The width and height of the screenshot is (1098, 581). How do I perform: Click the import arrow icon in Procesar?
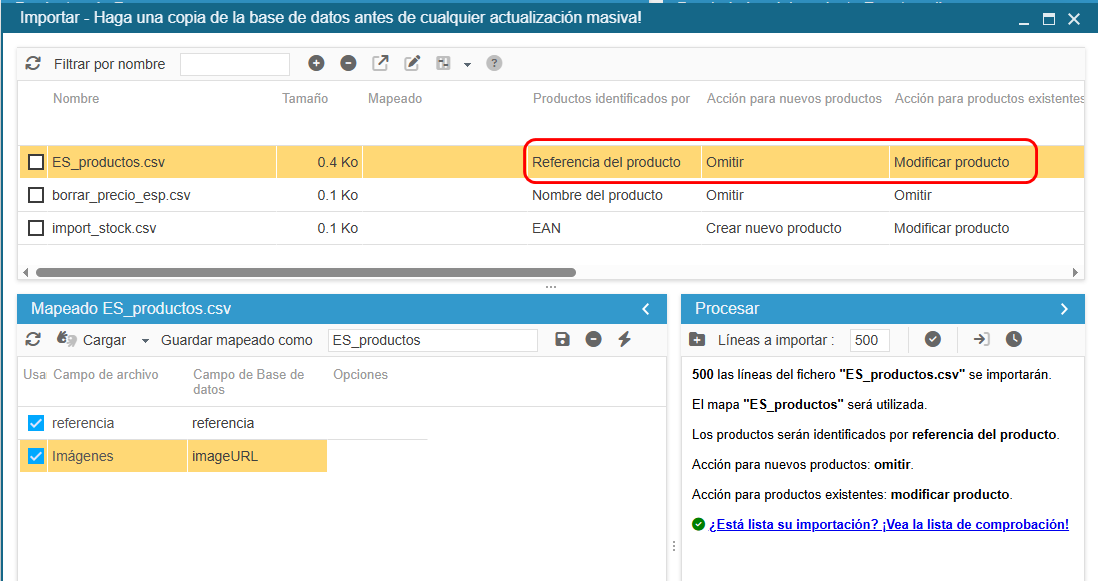(x=981, y=340)
